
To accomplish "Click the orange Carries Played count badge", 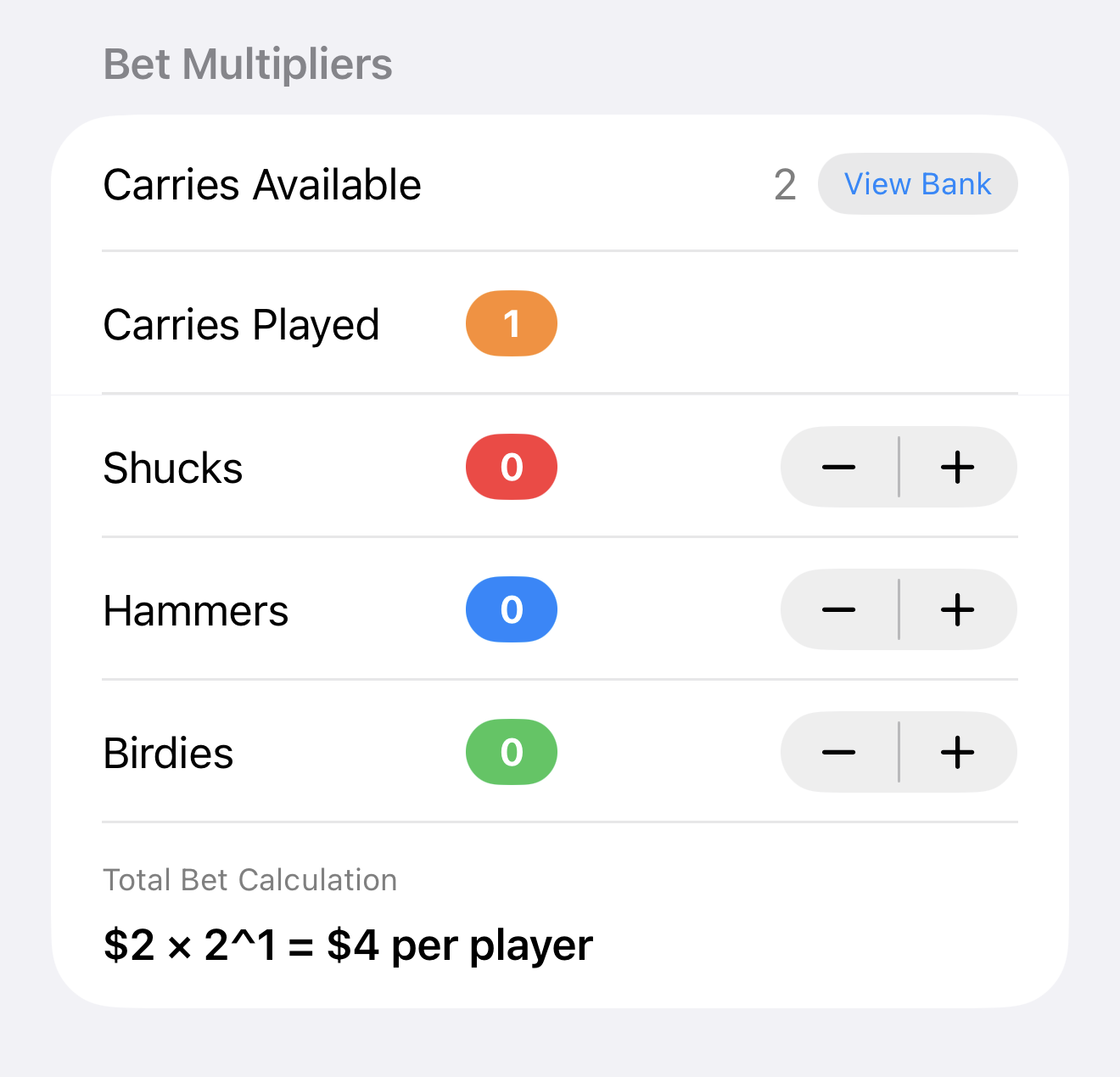I will pyautogui.click(x=511, y=323).
